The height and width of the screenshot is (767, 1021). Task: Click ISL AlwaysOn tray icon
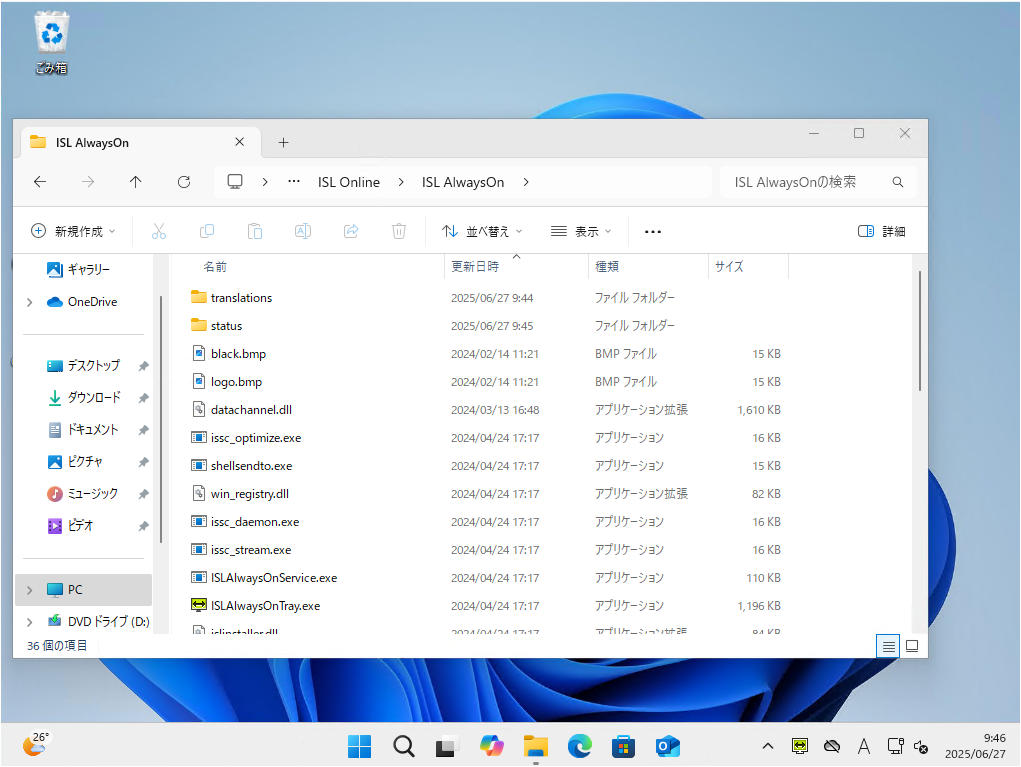pos(800,746)
